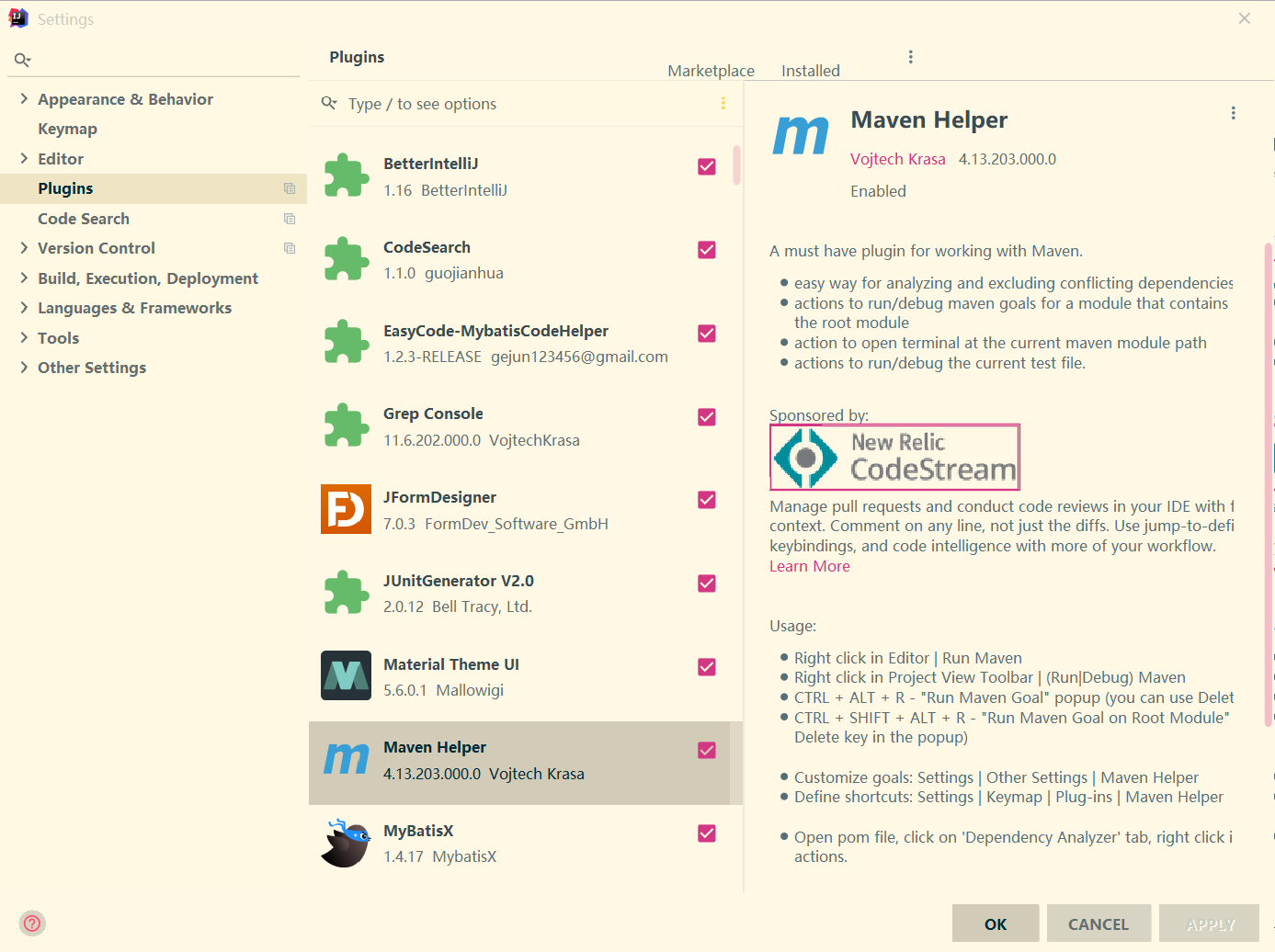Disable the BetterIntelliJ plugin checkbox
1275x952 pixels.
[x=707, y=166]
